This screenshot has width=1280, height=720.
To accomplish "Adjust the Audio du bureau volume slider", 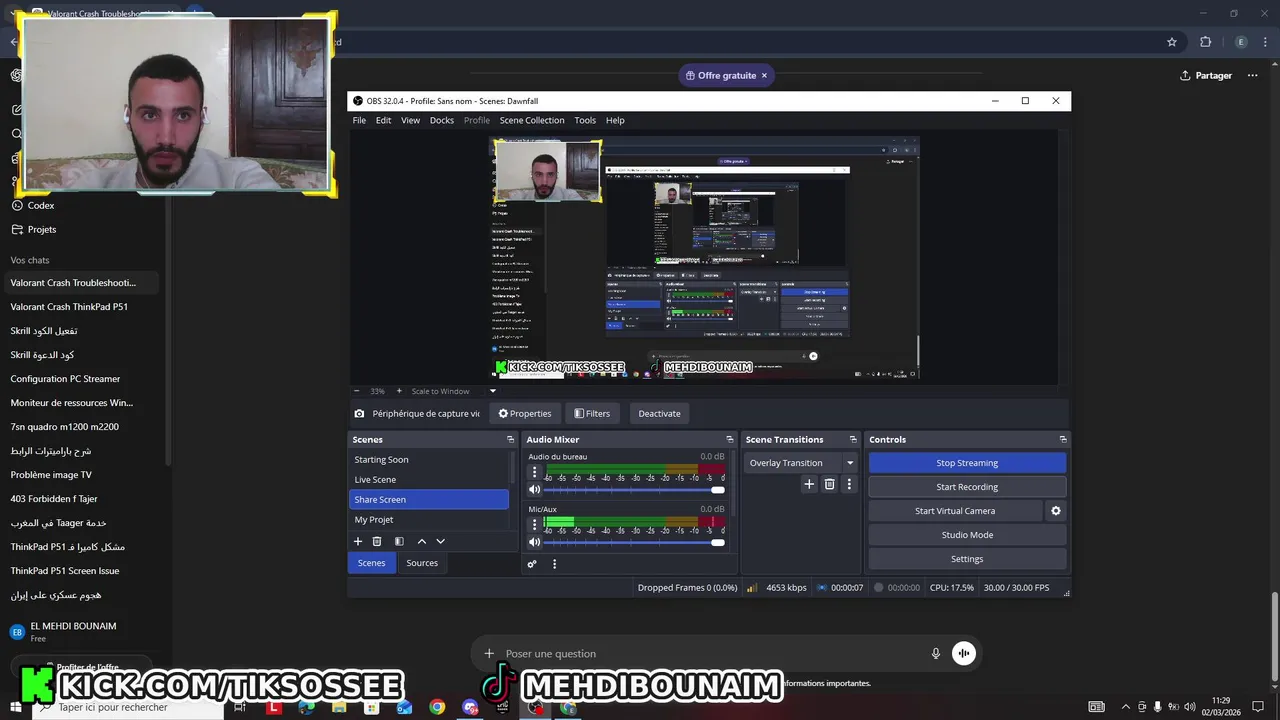I will (634, 489).
